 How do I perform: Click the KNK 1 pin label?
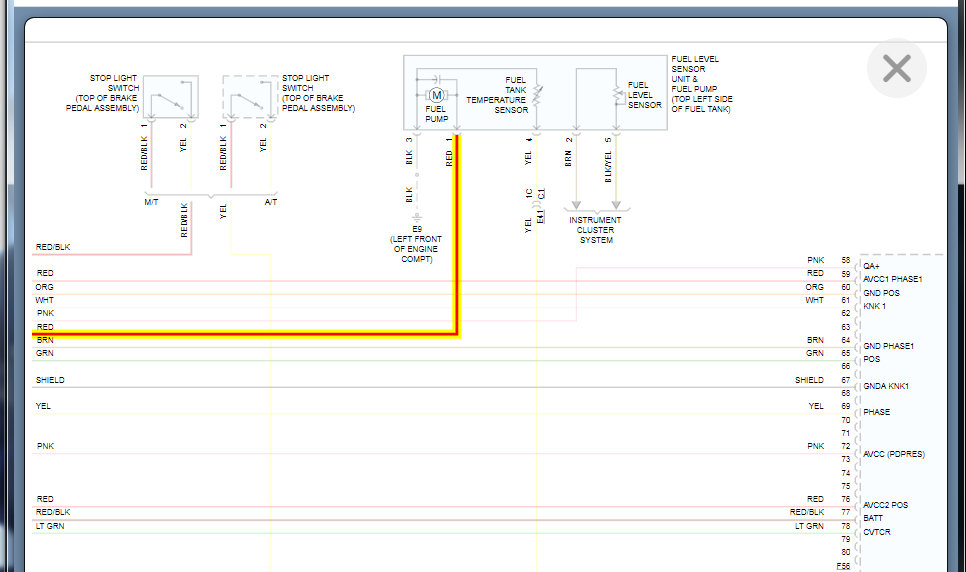[x=874, y=305]
